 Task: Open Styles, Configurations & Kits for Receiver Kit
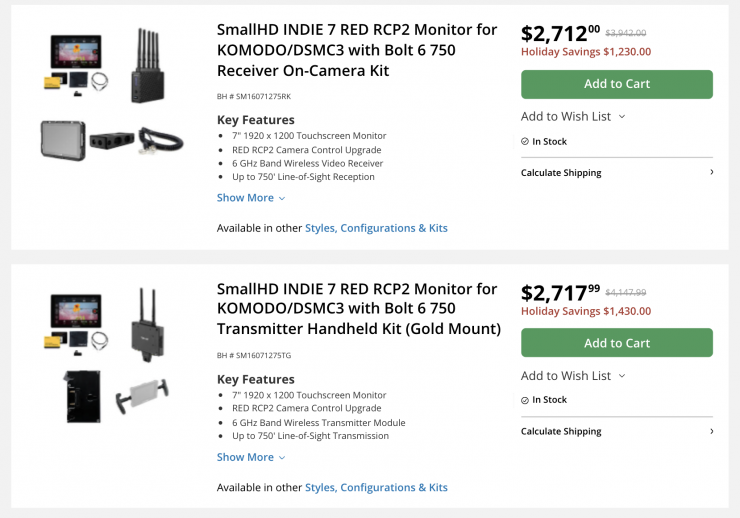(x=376, y=228)
